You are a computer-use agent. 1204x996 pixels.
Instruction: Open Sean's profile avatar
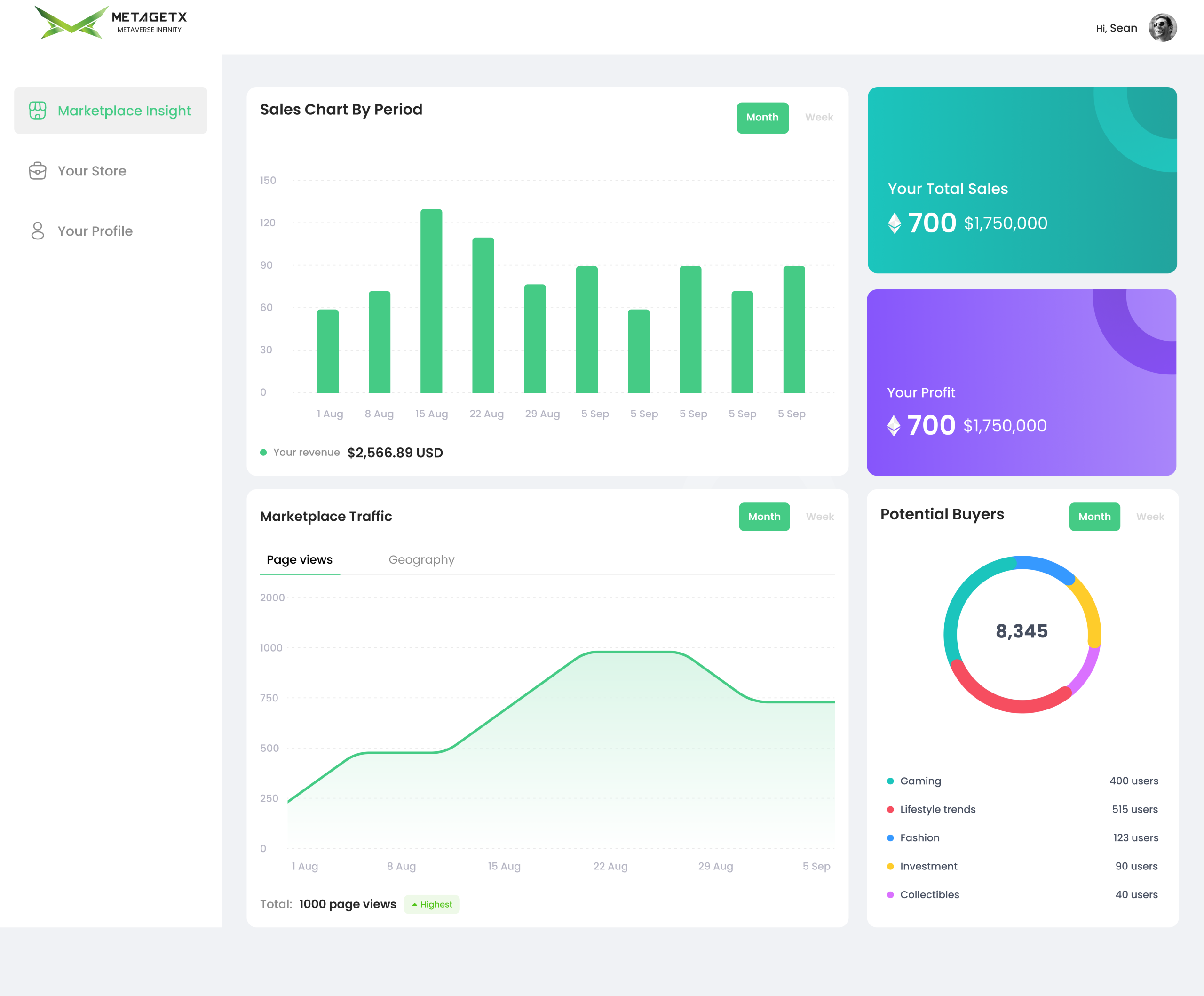tap(1162, 28)
